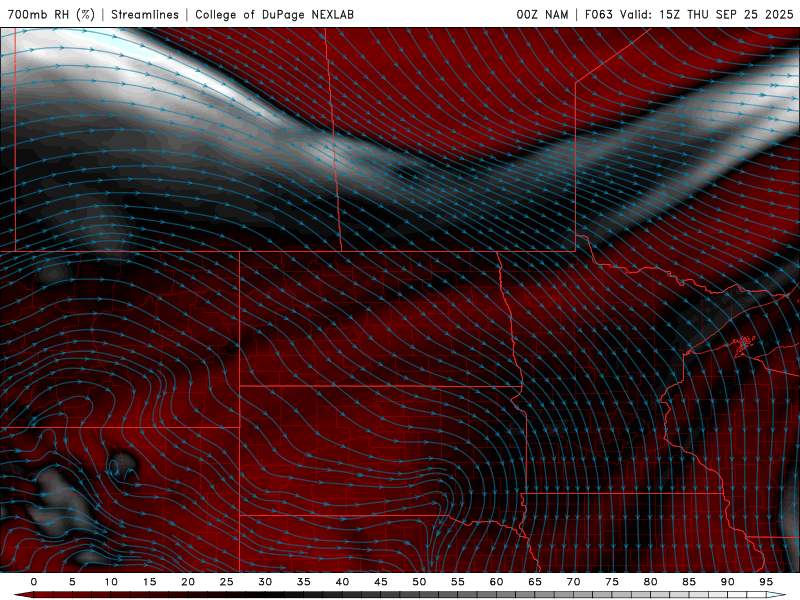Click "College of DuPage NEXLAB" header text
The image size is (800, 600).
pyautogui.click(x=274, y=14)
